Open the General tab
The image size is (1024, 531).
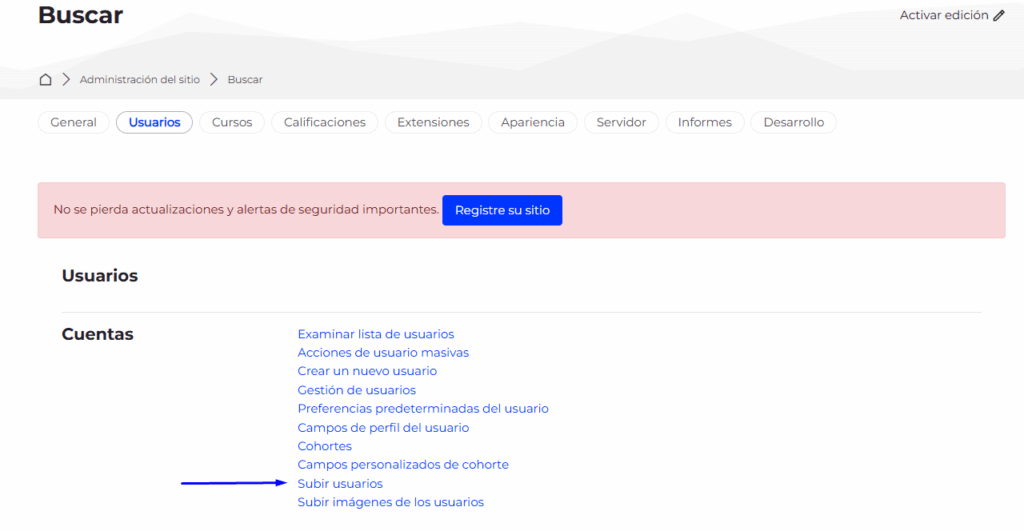coord(73,122)
